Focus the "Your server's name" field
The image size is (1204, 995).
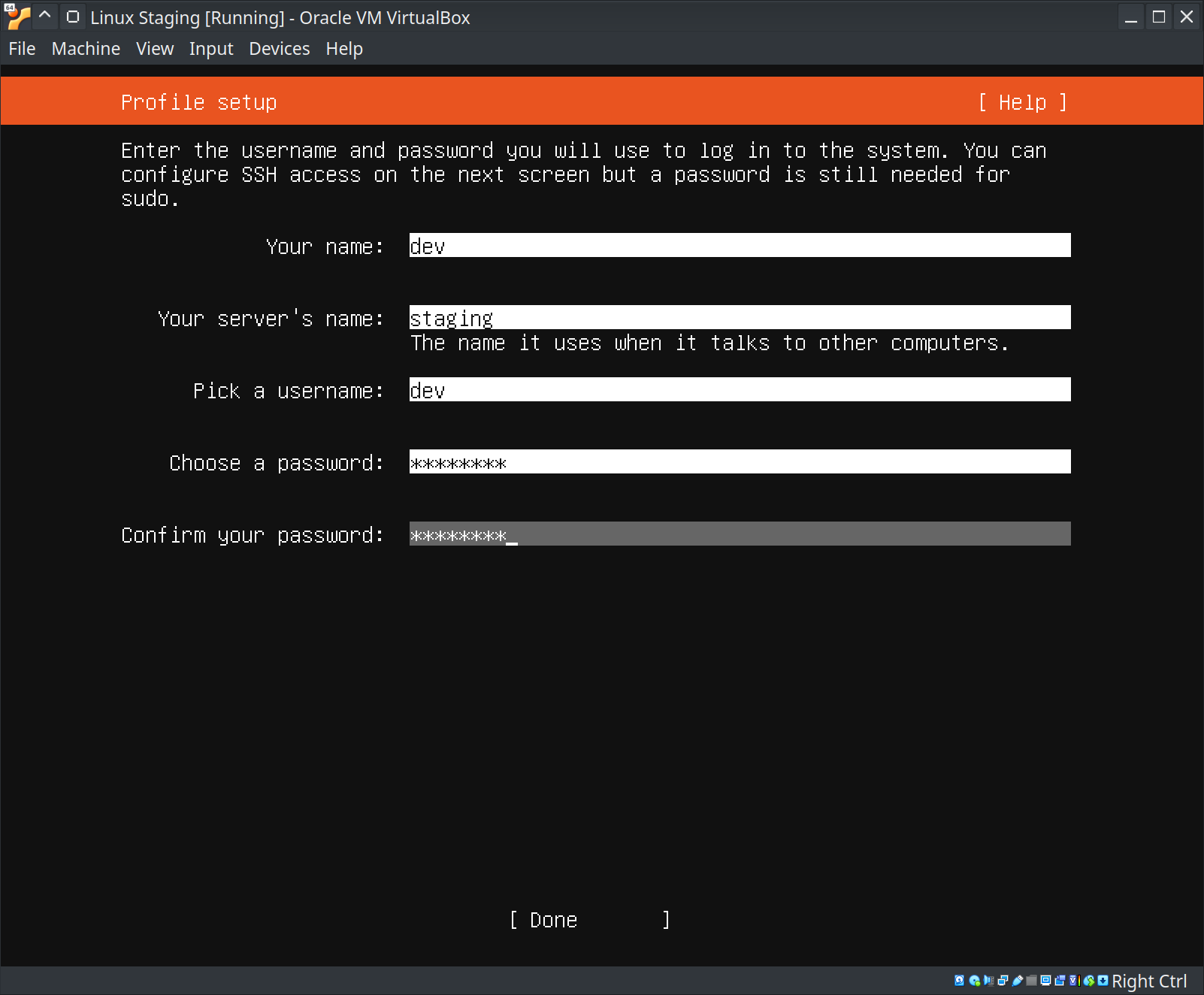point(740,318)
